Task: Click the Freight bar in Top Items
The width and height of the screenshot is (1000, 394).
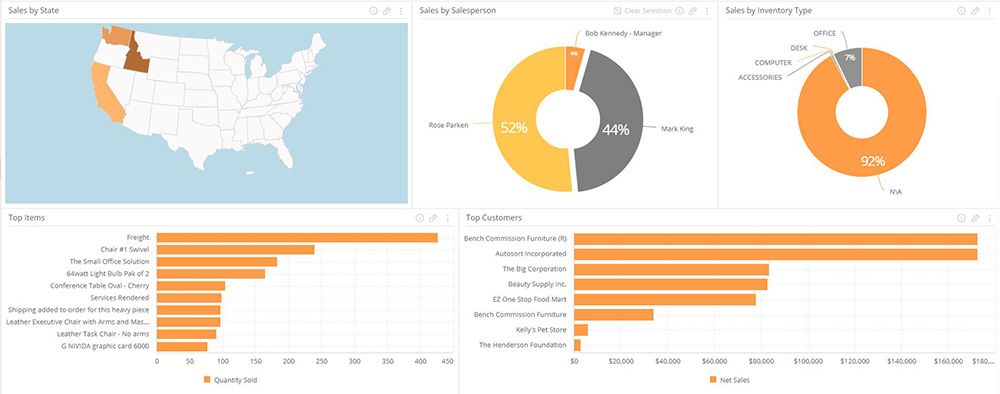Action: coord(297,237)
